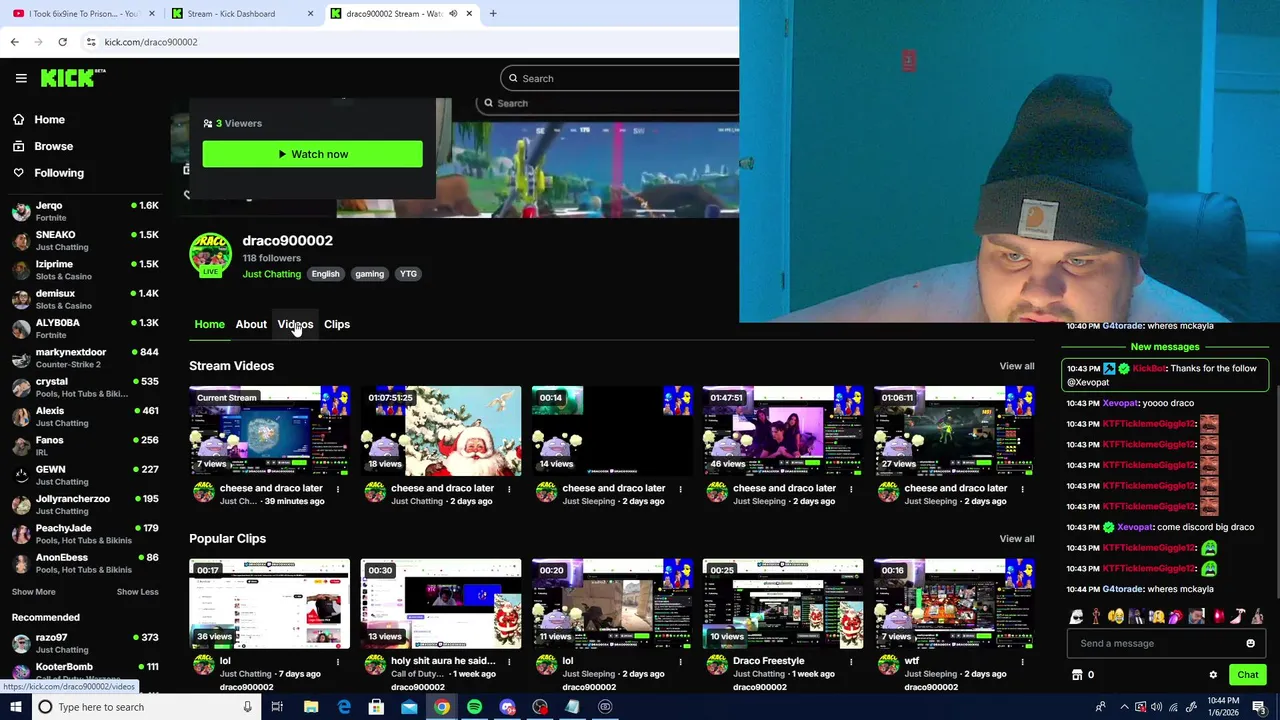Open the Windows Start menu

point(16,707)
